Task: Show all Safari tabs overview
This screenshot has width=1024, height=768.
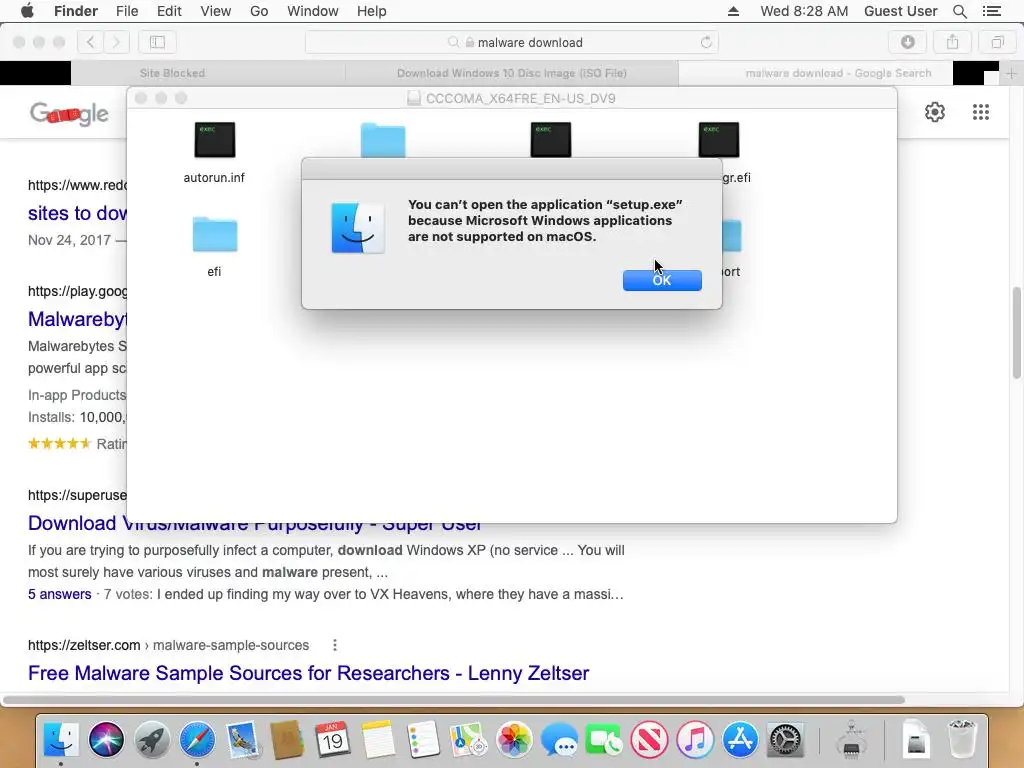Action: coord(997,42)
